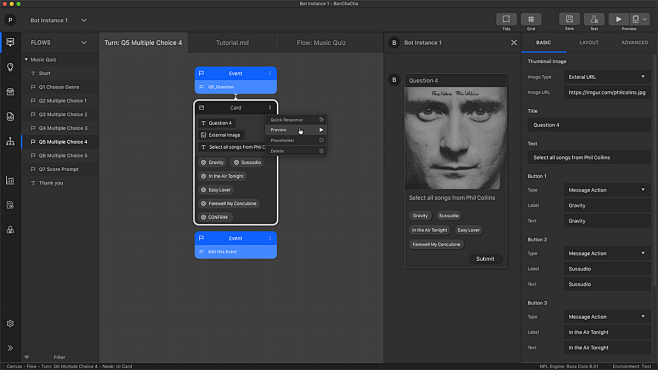Select the Start flow item
The height and width of the screenshot is (370, 658).
(x=60, y=73)
